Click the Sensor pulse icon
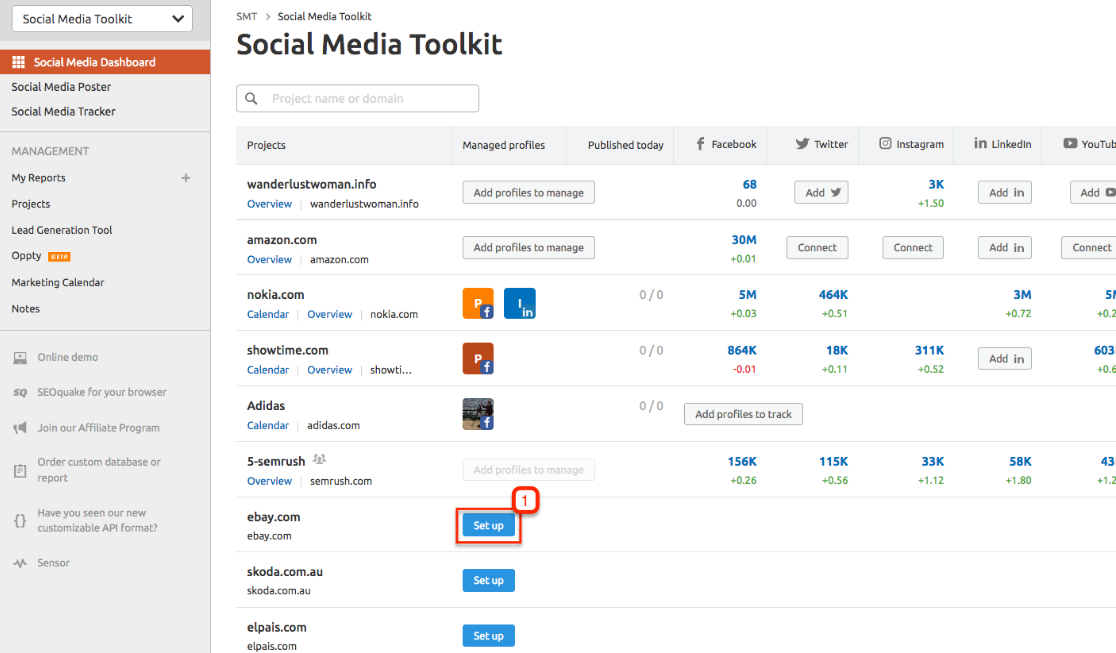 (x=20, y=563)
